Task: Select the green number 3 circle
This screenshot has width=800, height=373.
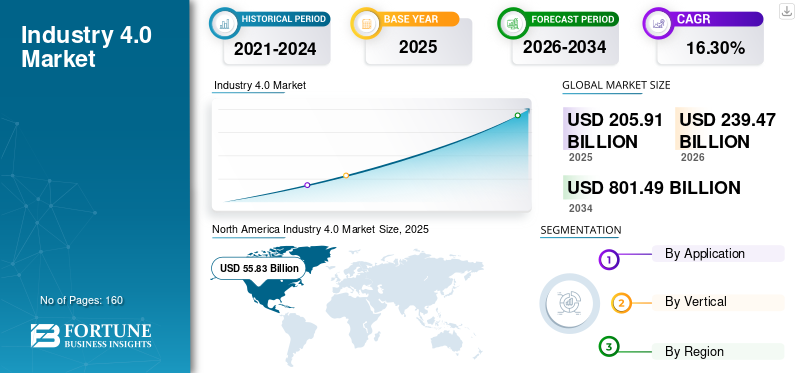Action: coord(608,347)
